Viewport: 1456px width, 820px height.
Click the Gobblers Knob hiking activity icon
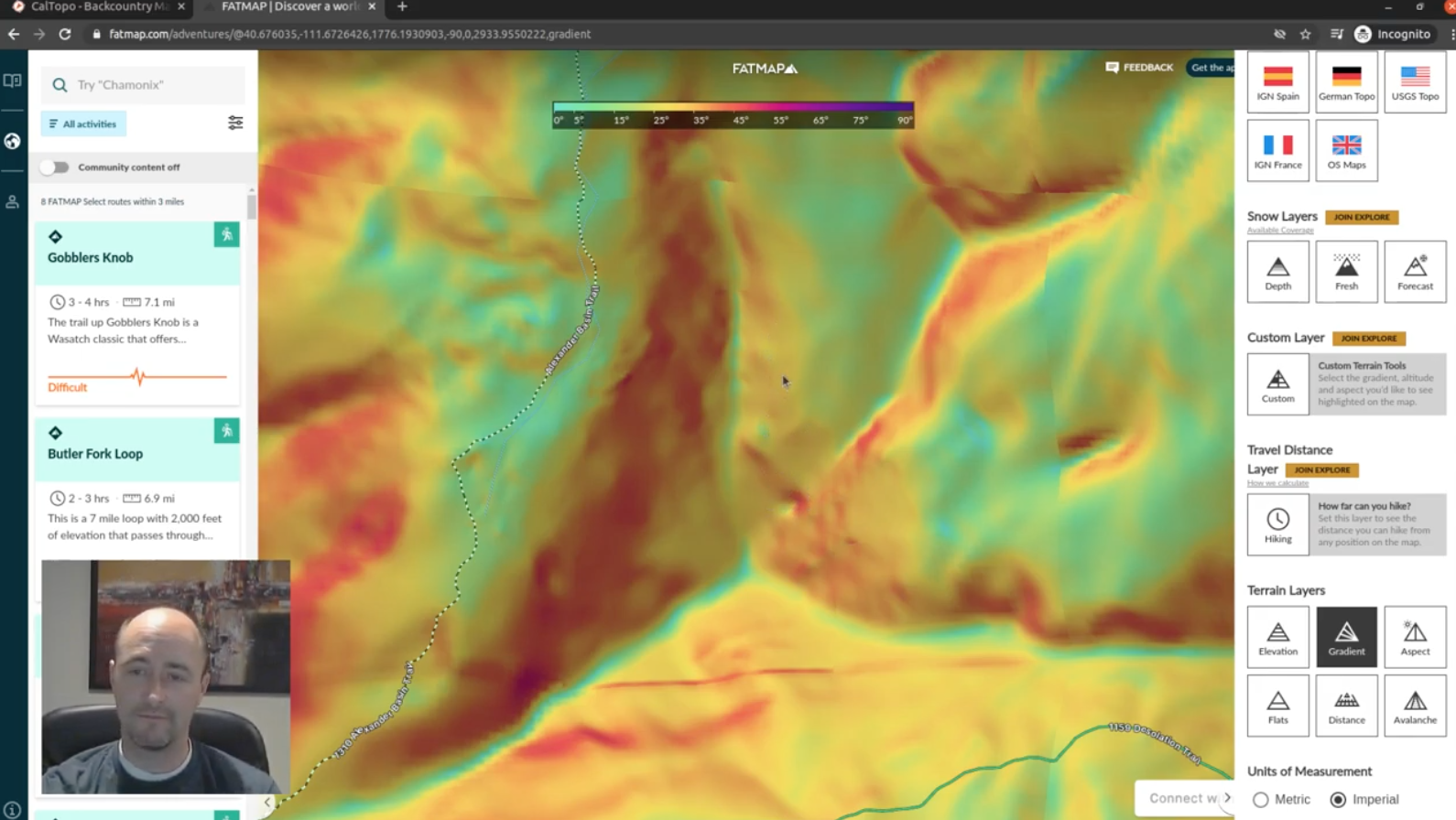[226, 234]
